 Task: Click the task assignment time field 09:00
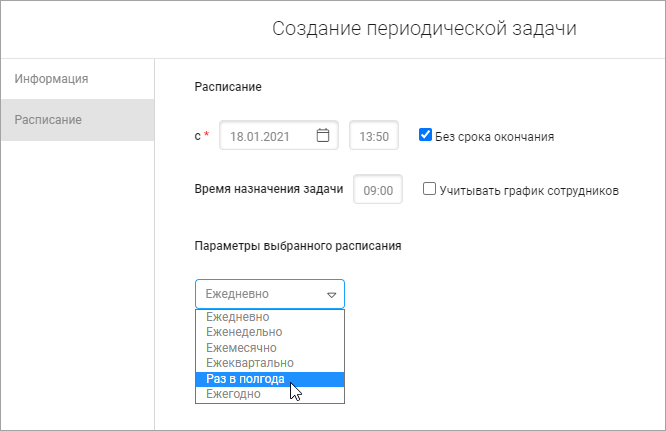coord(378,190)
